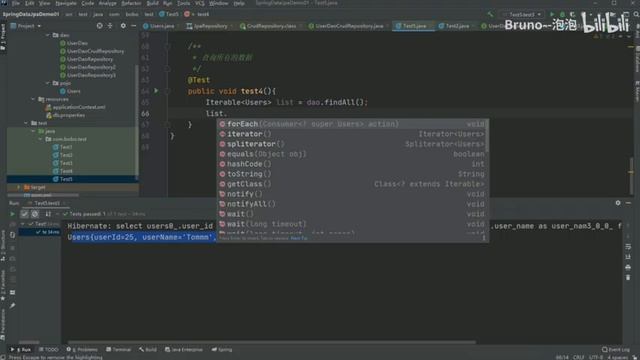This screenshot has width=640, height=360.
Task: Click the Test5 breadcrumb in navigation bar
Action: point(169,14)
